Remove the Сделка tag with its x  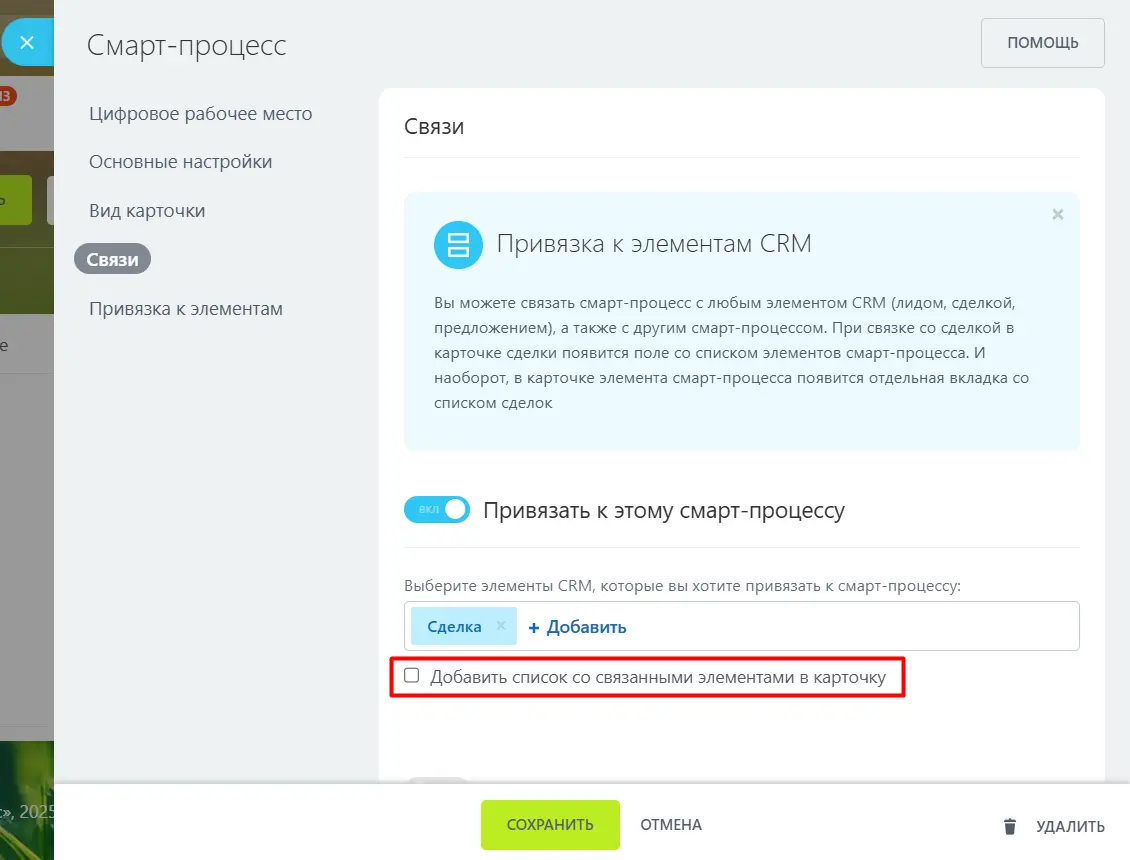[x=501, y=626]
